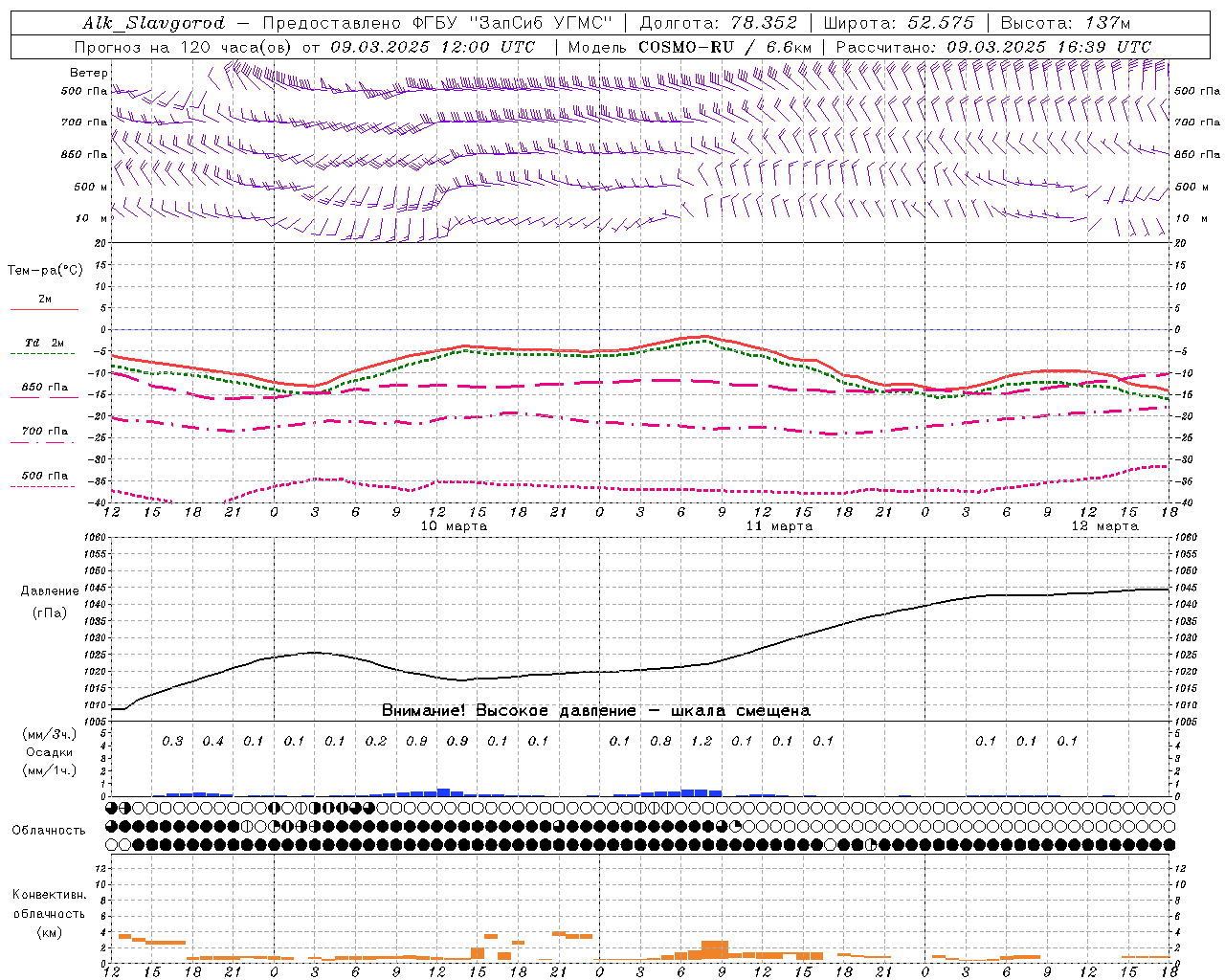Viewport: 1225px width, 980px height.
Task: Click the 11 марта date label
Action: click(x=779, y=526)
